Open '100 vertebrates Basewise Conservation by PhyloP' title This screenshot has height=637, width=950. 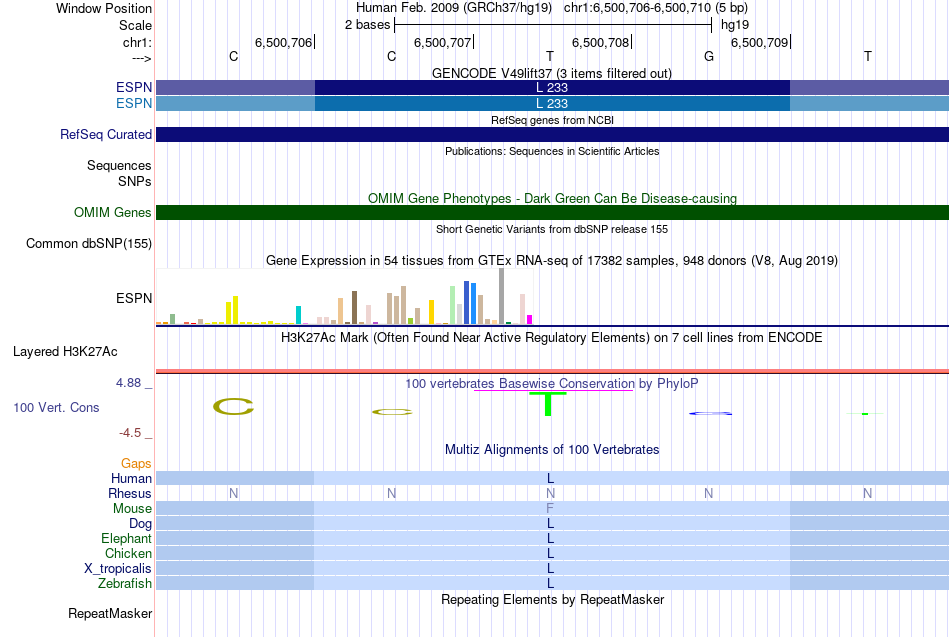(552, 384)
